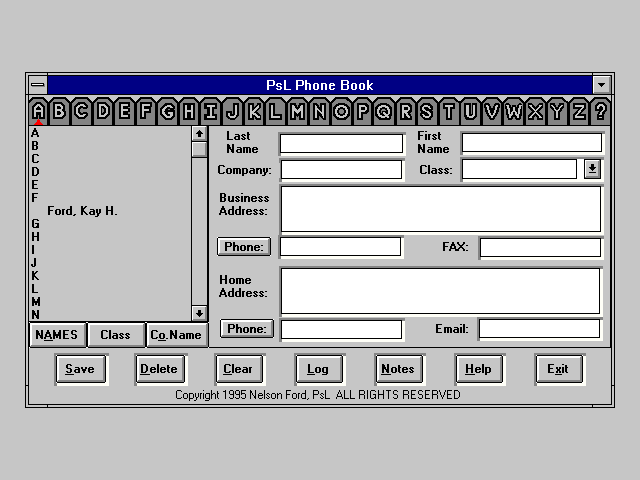The height and width of the screenshot is (480, 640).
Task: Open the Notes for this entry
Action: (x=397, y=369)
